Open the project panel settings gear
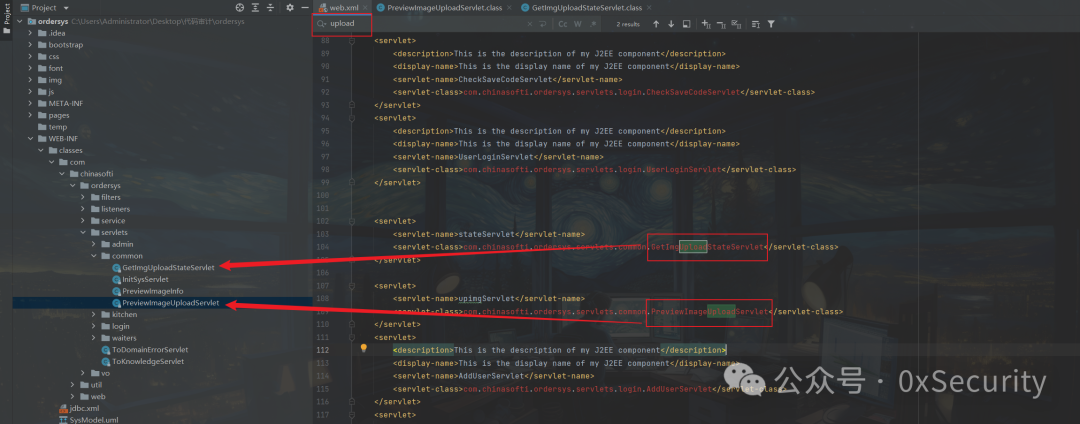Image resolution: width=1080 pixels, height=424 pixels. point(290,8)
